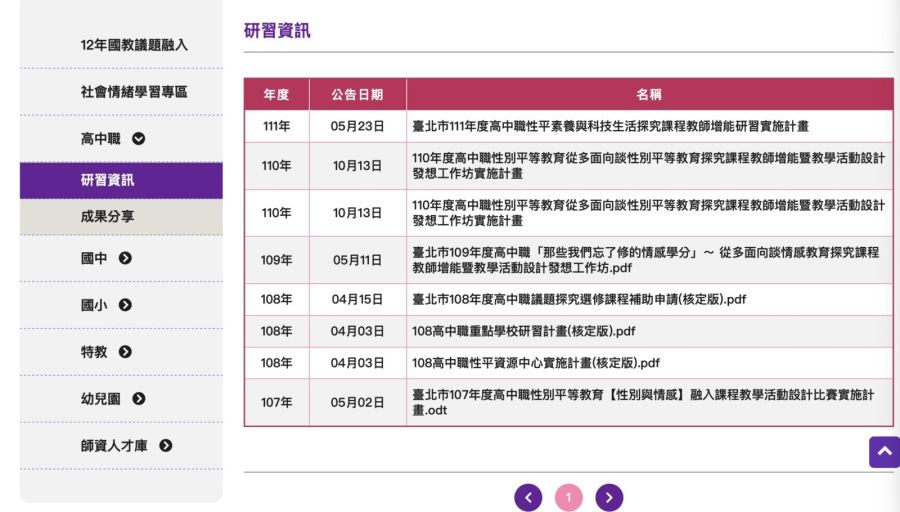Open 臺北市109年度高中職 情感學分 工作坊 pdf
Screen dimensions: 900x512
coord(645,260)
